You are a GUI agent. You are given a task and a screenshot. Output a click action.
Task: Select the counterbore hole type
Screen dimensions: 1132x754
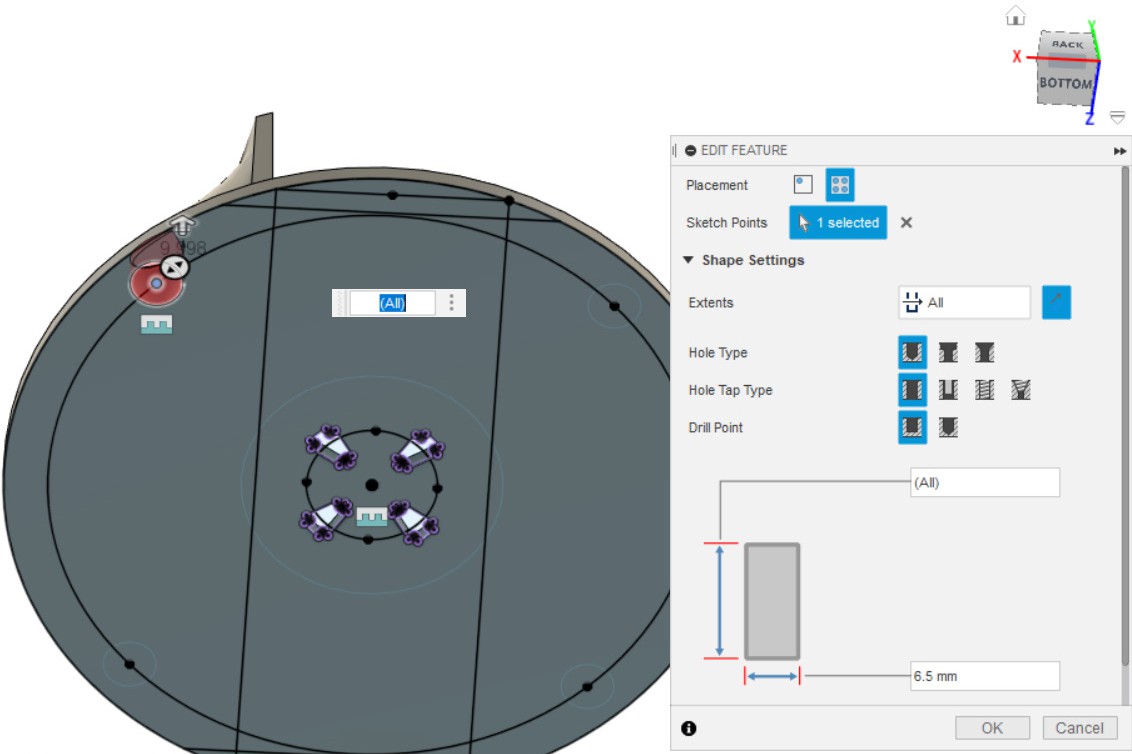coord(948,353)
